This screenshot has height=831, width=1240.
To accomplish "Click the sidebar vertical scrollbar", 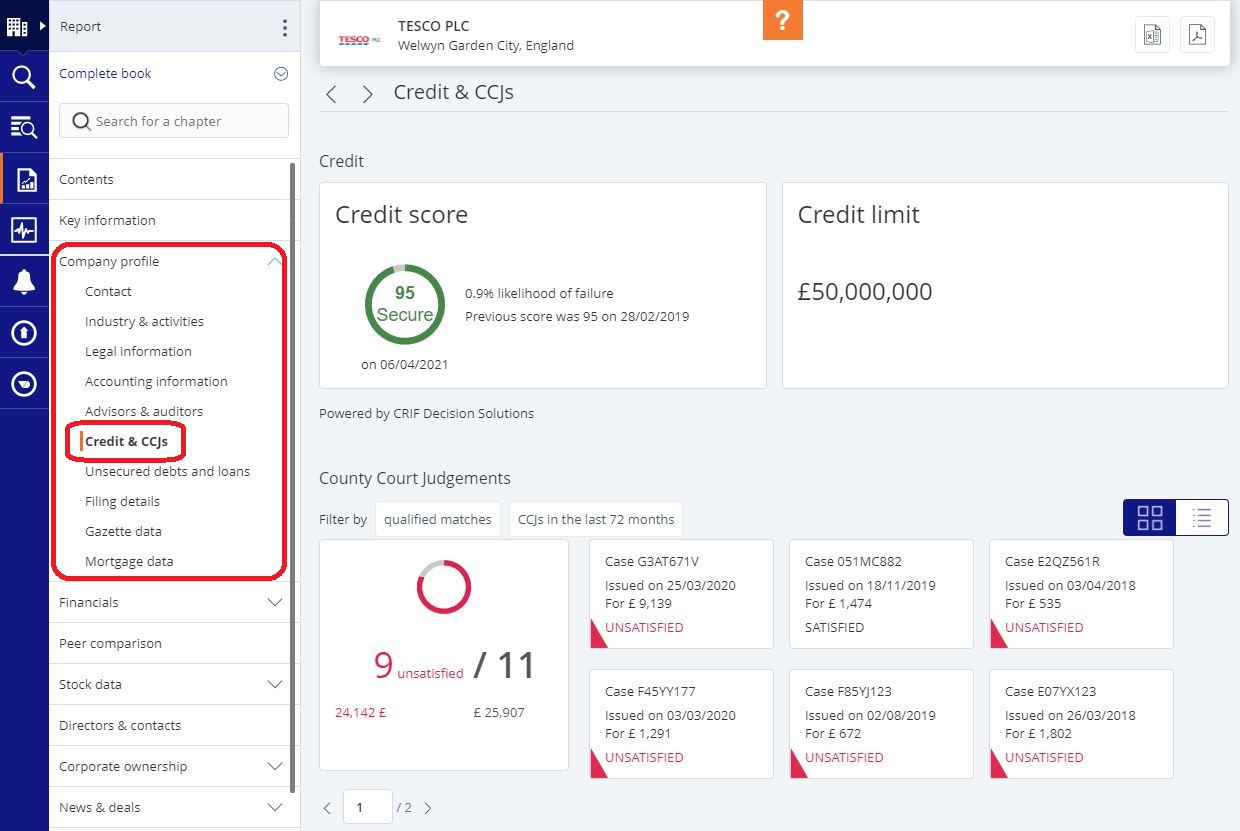I will [292, 400].
